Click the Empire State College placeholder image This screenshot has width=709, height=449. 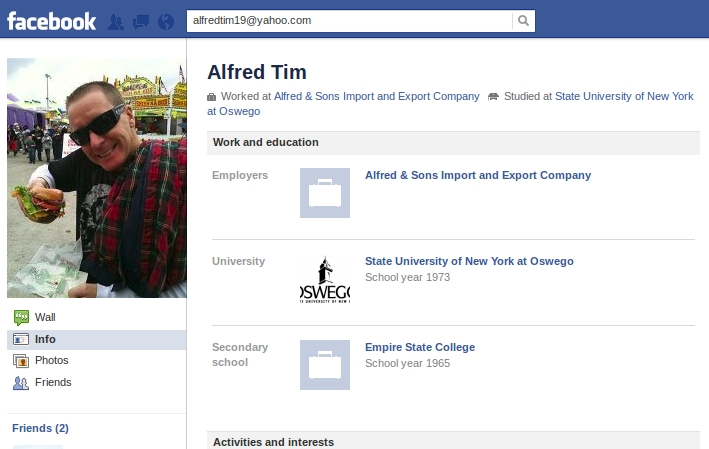(x=325, y=365)
